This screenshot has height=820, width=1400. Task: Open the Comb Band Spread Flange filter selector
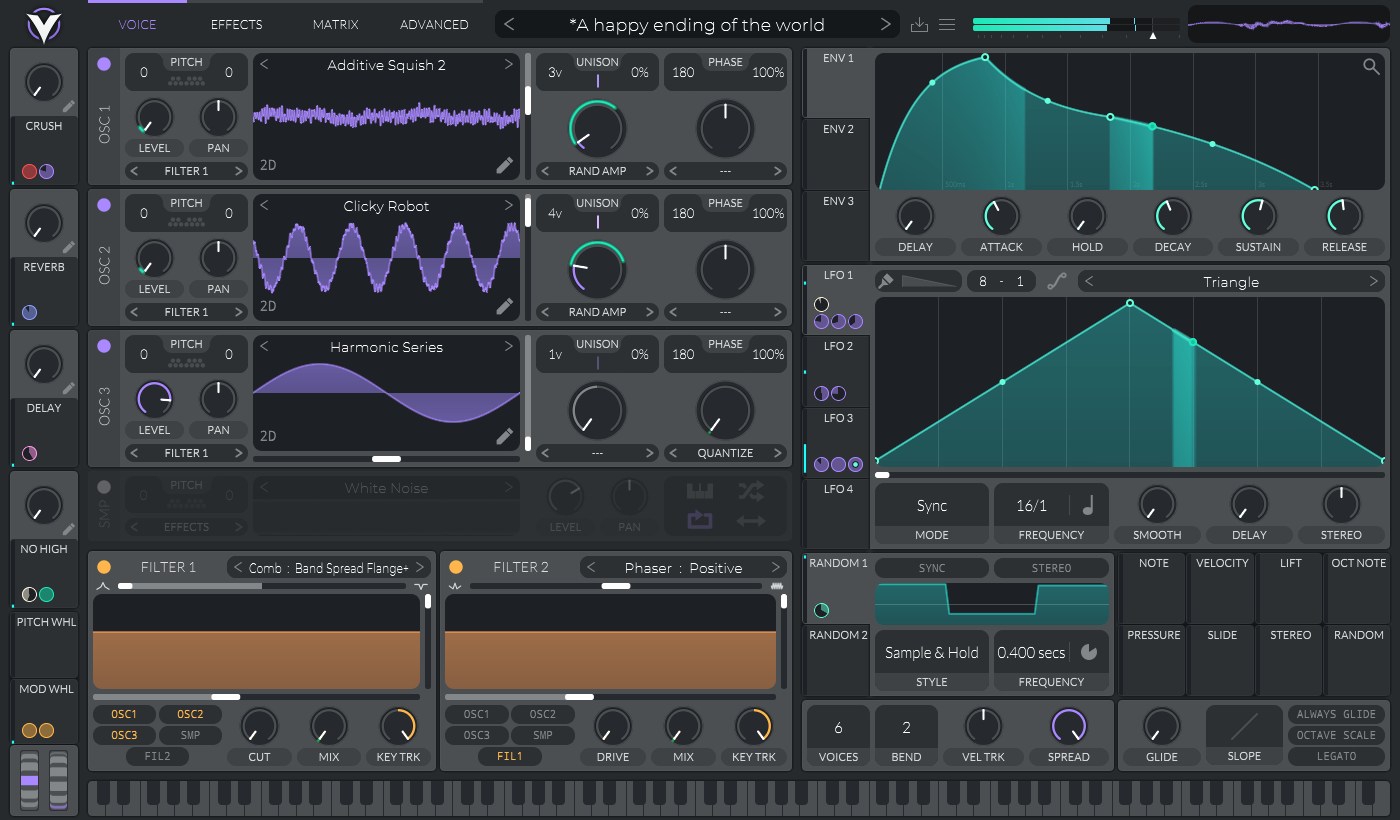[x=329, y=568]
